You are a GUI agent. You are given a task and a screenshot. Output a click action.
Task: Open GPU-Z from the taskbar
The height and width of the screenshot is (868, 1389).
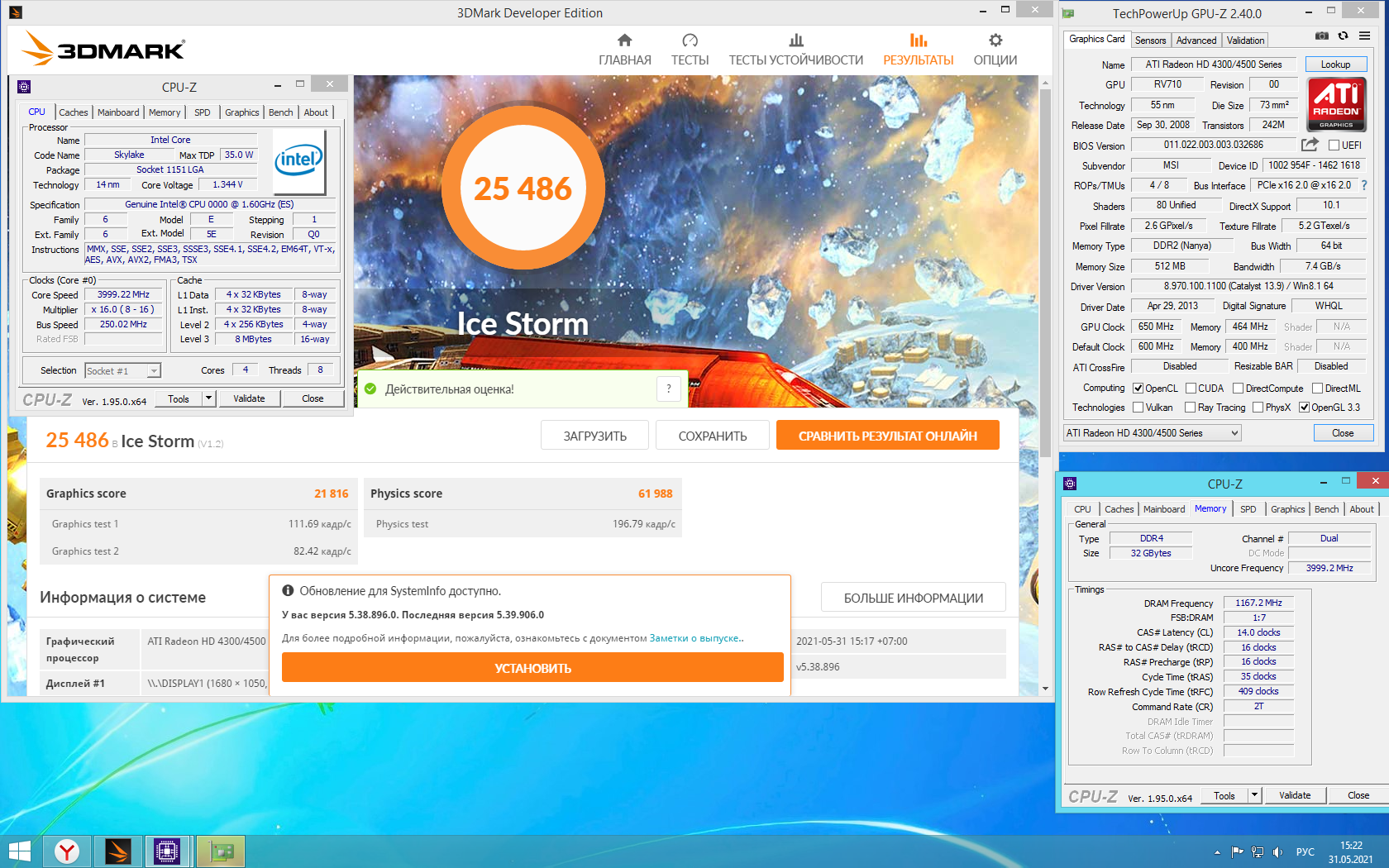tap(221, 851)
